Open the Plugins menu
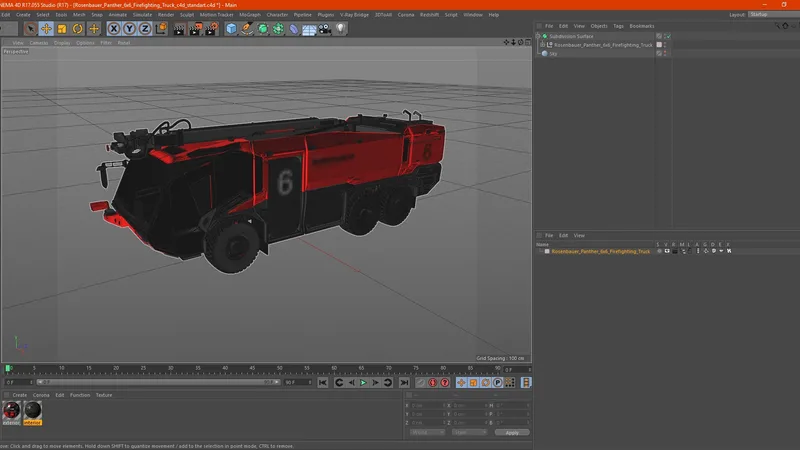This screenshot has height=450, width=800. [326, 15]
